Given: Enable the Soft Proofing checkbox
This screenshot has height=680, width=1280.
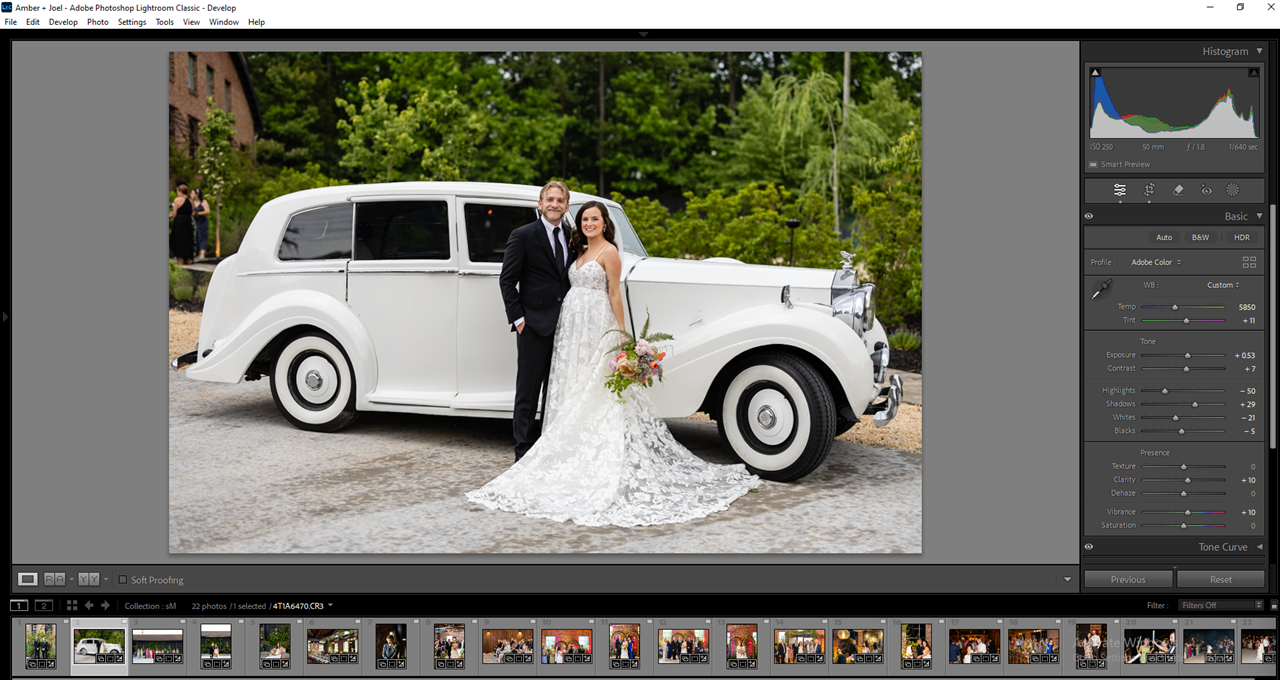Looking at the screenshot, I should click(x=123, y=580).
